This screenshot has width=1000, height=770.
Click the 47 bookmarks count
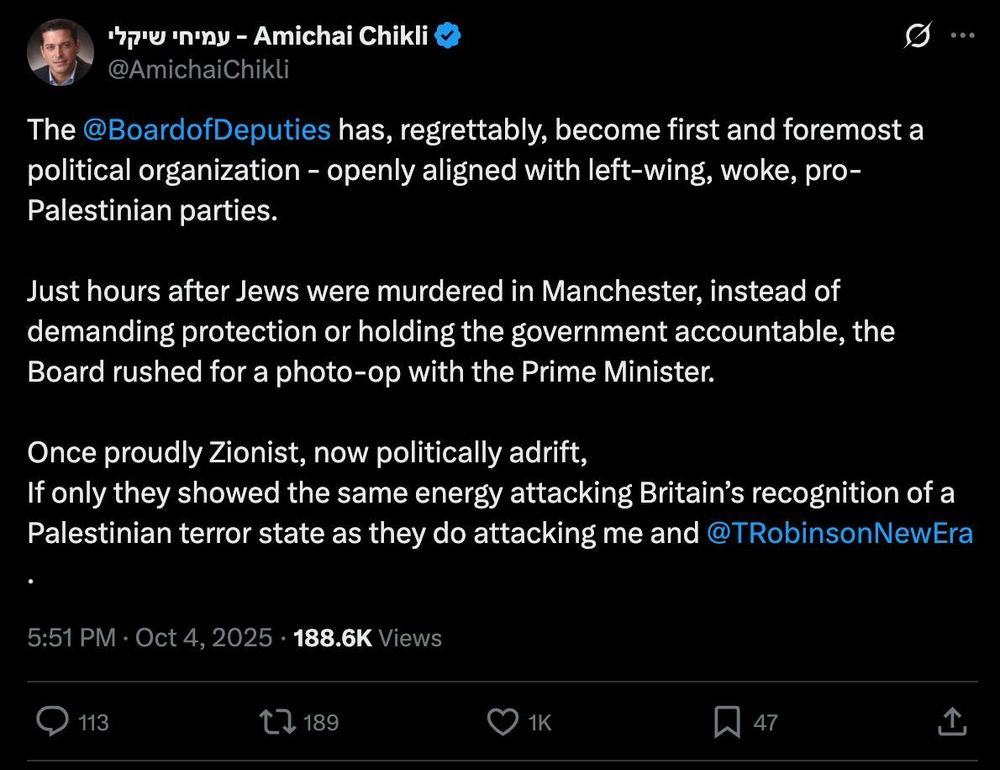click(765, 722)
